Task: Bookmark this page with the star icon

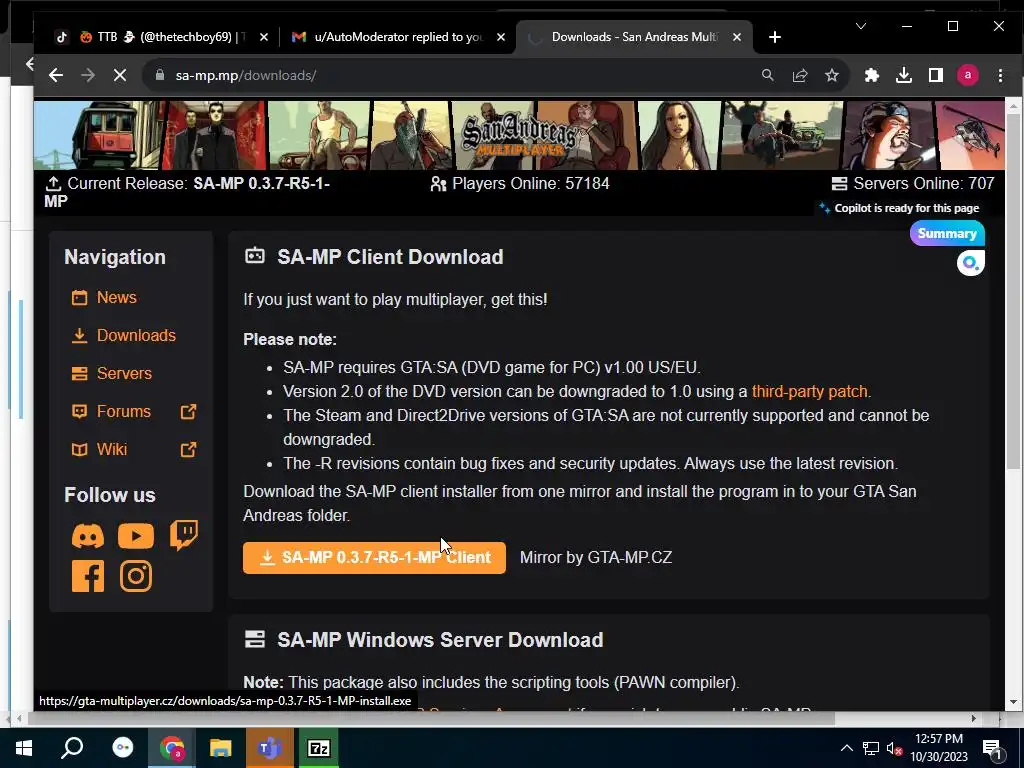Action: click(832, 75)
